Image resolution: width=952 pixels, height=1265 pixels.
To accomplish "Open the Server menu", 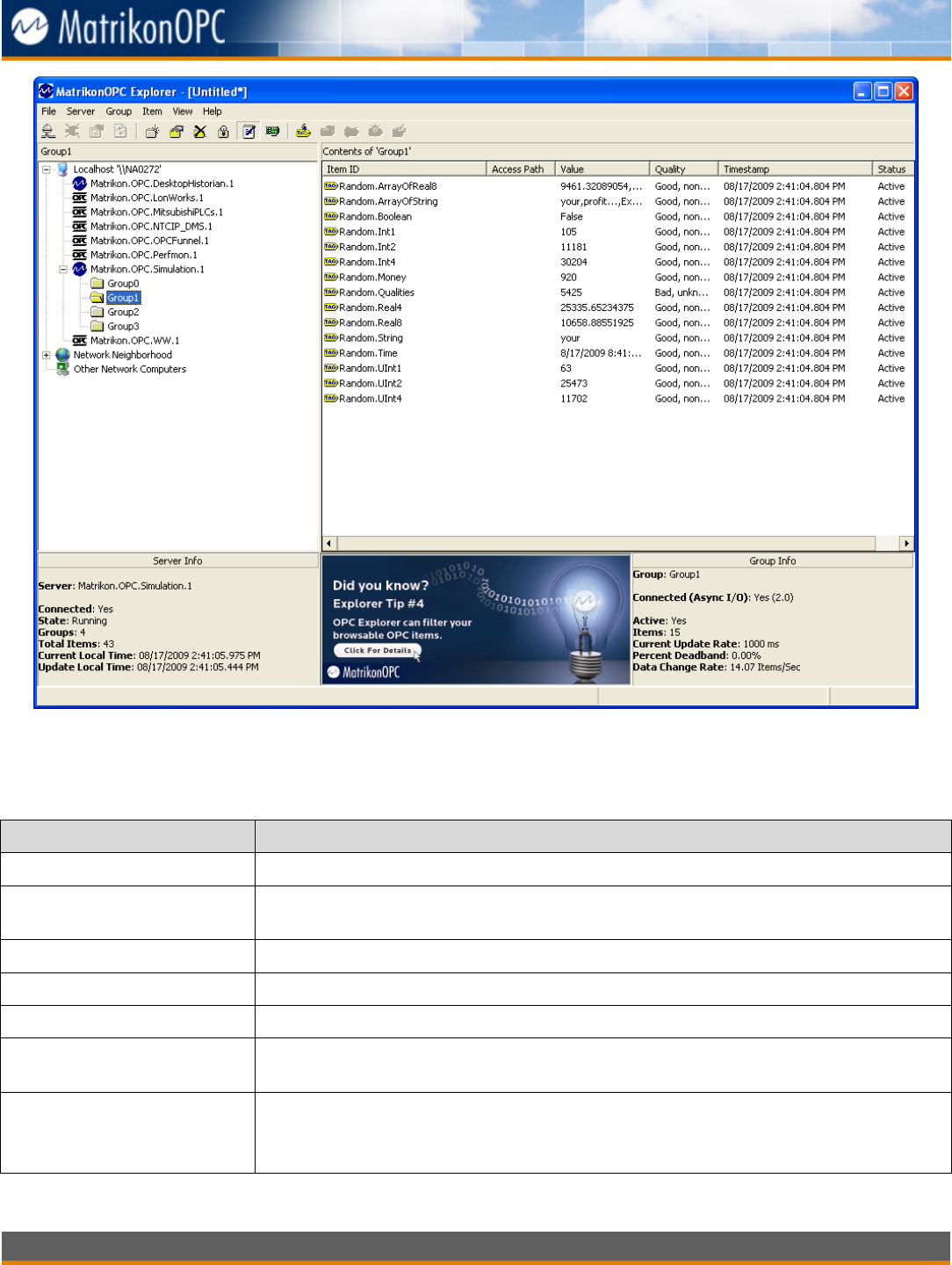I will [x=81, y=112].
